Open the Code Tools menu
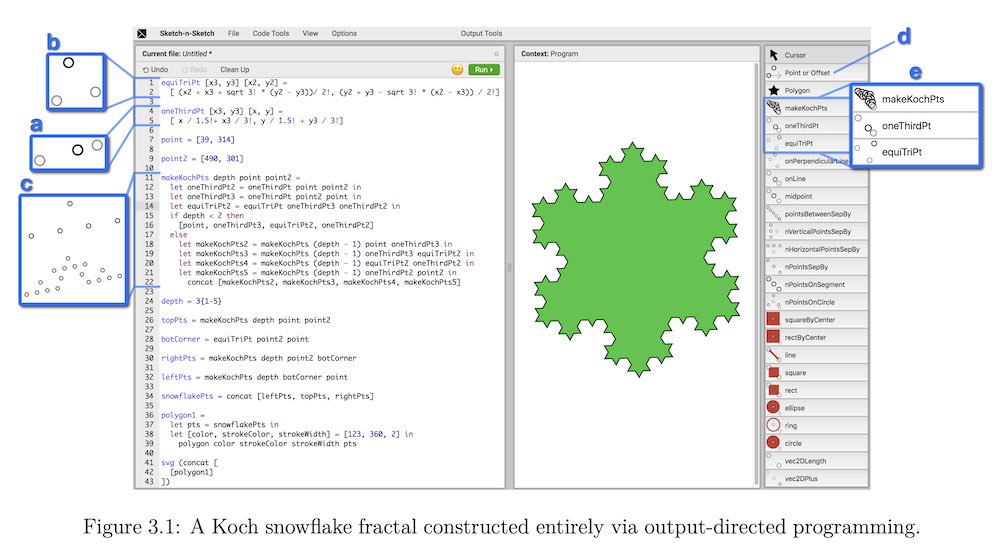Image resolution: width=1000 pixels, height=552 pixels. pyautogui.click(x=270, y=34)
